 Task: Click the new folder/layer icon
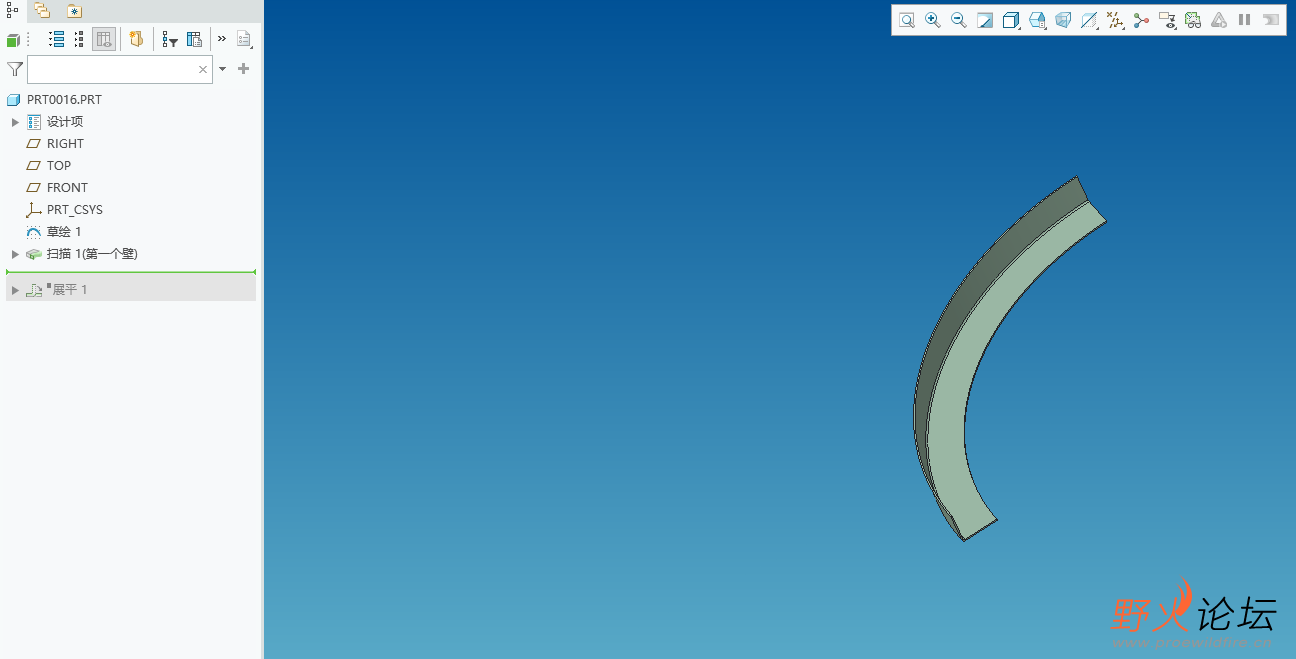pyautogui.click(x=137, y=40)
